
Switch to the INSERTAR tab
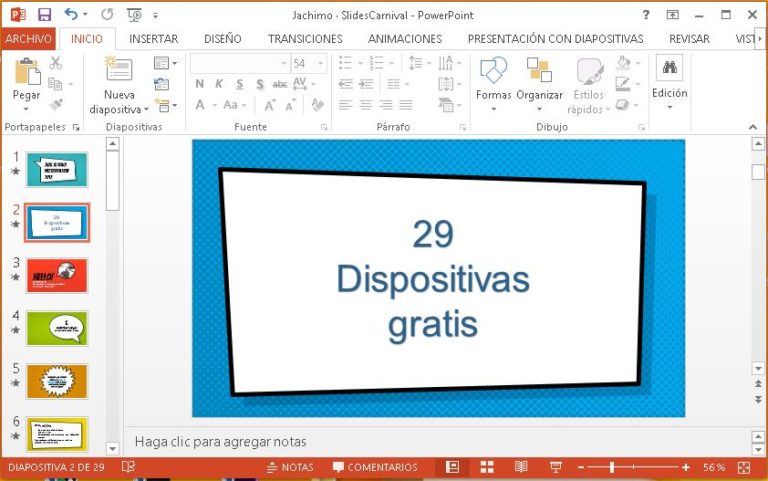[x=153, y=39]
